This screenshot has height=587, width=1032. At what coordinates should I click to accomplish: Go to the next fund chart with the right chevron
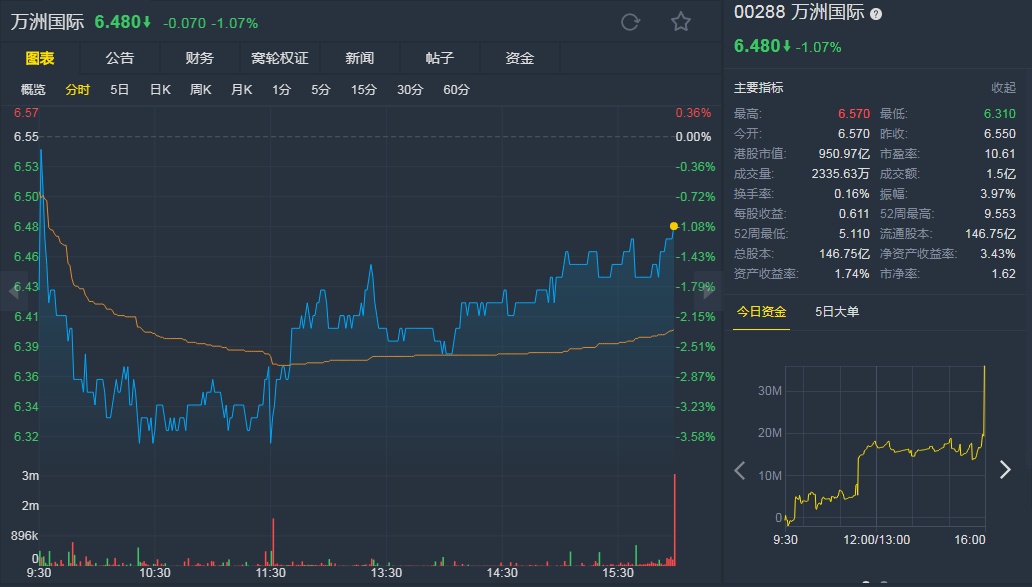click(x=1005, y=469)
